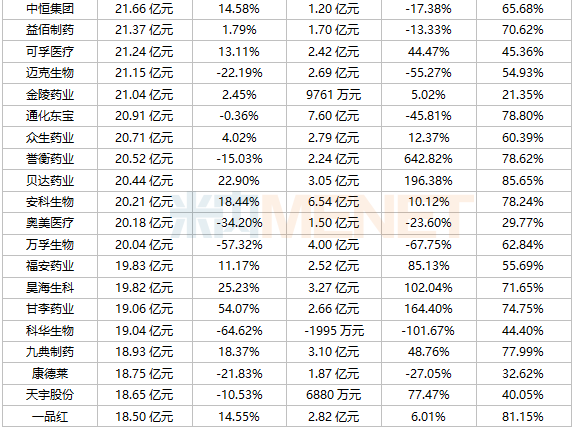Image resolution: width=574 pixels, height=427 pixels.
Task: Select 金陵药业 profit cell 9761 万元
Action: [334, 94]
